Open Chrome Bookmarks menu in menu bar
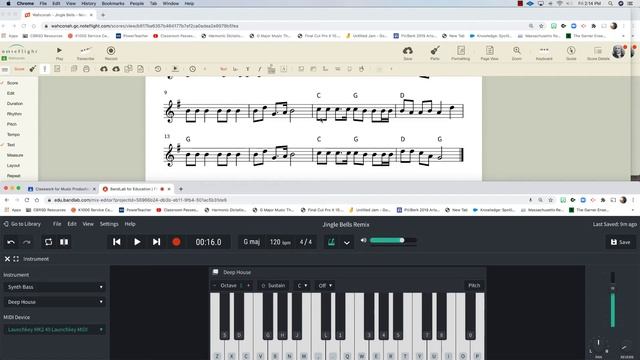This screenshot has width=640, height=360. click(x=113, y=3)
